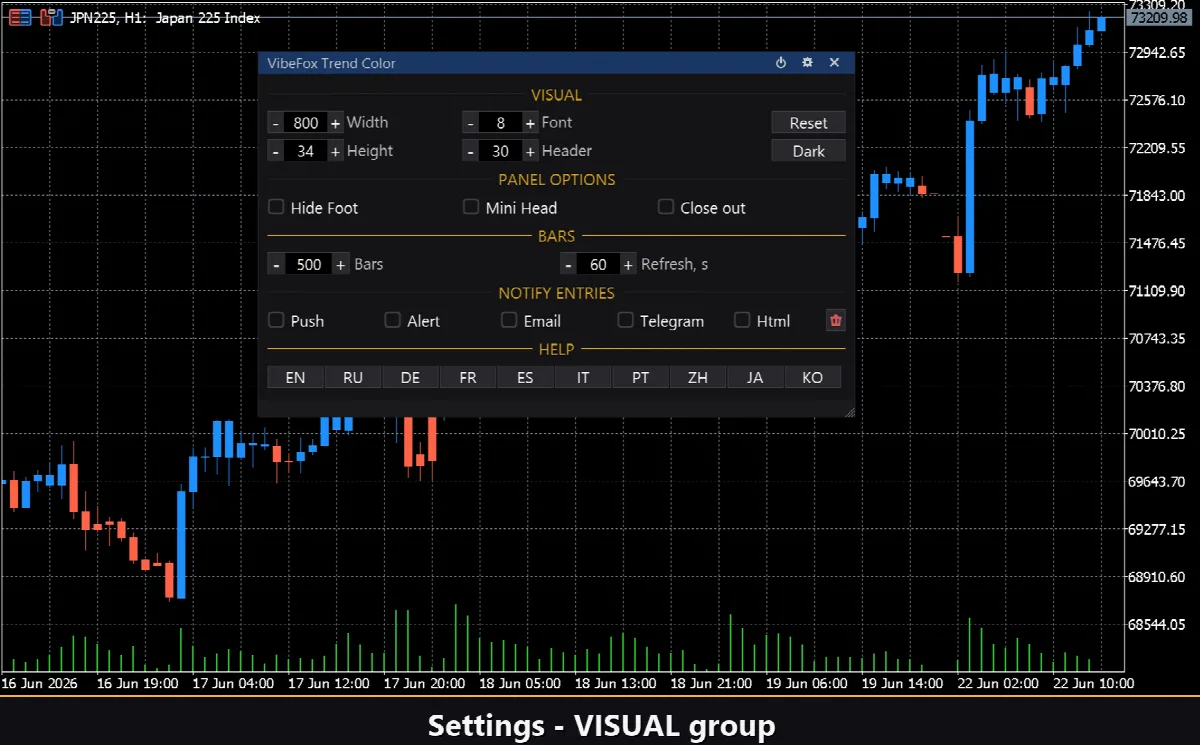This screenshot has width=1200, height=745.
Task: Decrease the Header value with minus
Action: click(x=471, y=152)
